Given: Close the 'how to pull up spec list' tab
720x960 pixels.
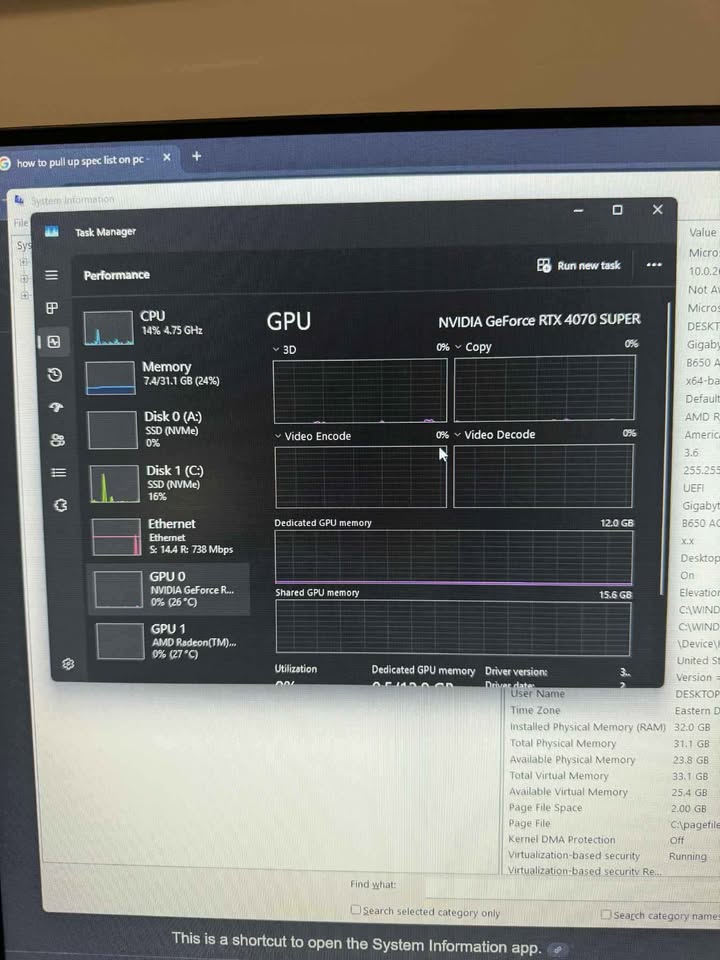Looking at the screenshot, I should [167, 157].
